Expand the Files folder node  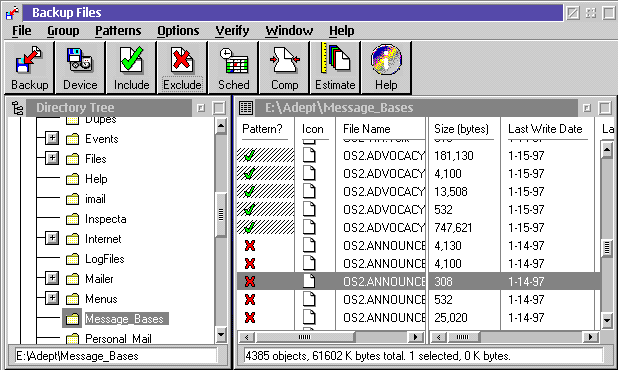pos(52,158)
